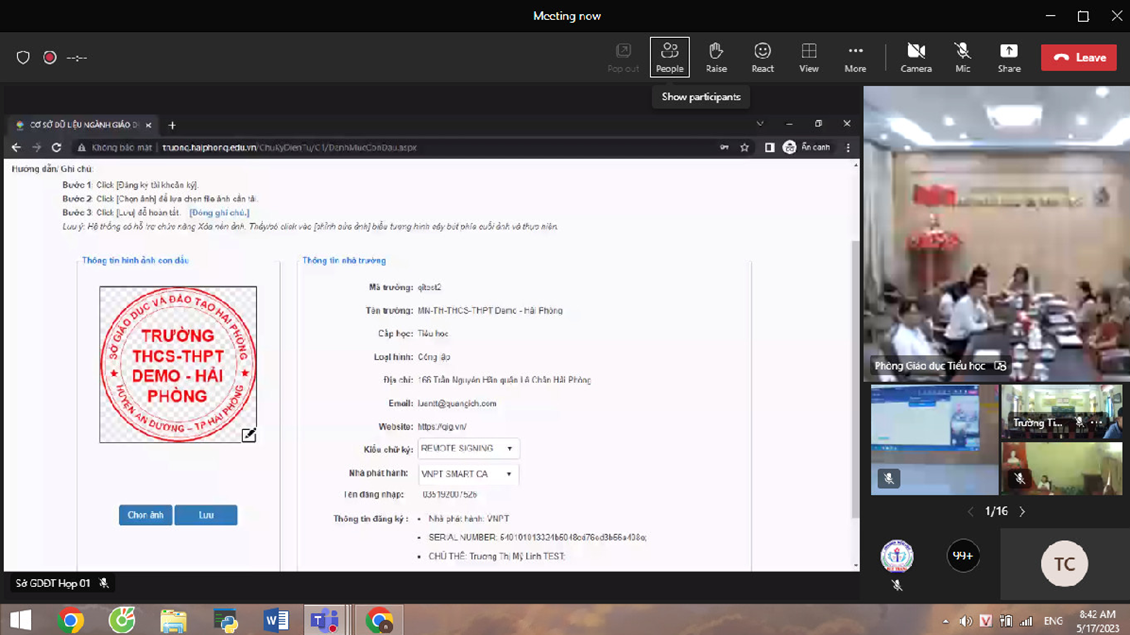Go to previous page of participants
Screen dimensions: 1130x635
(x=970, y=511)
